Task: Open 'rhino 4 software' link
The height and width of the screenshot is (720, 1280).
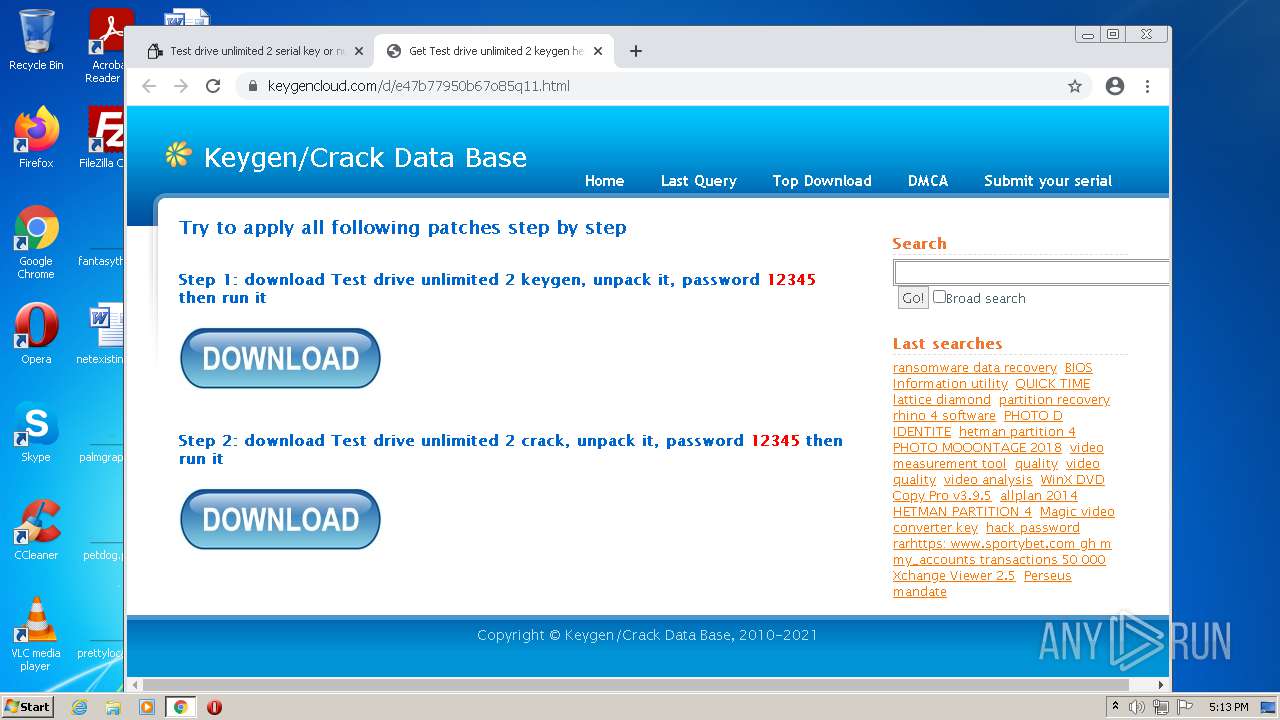Action: pos(944,416)
